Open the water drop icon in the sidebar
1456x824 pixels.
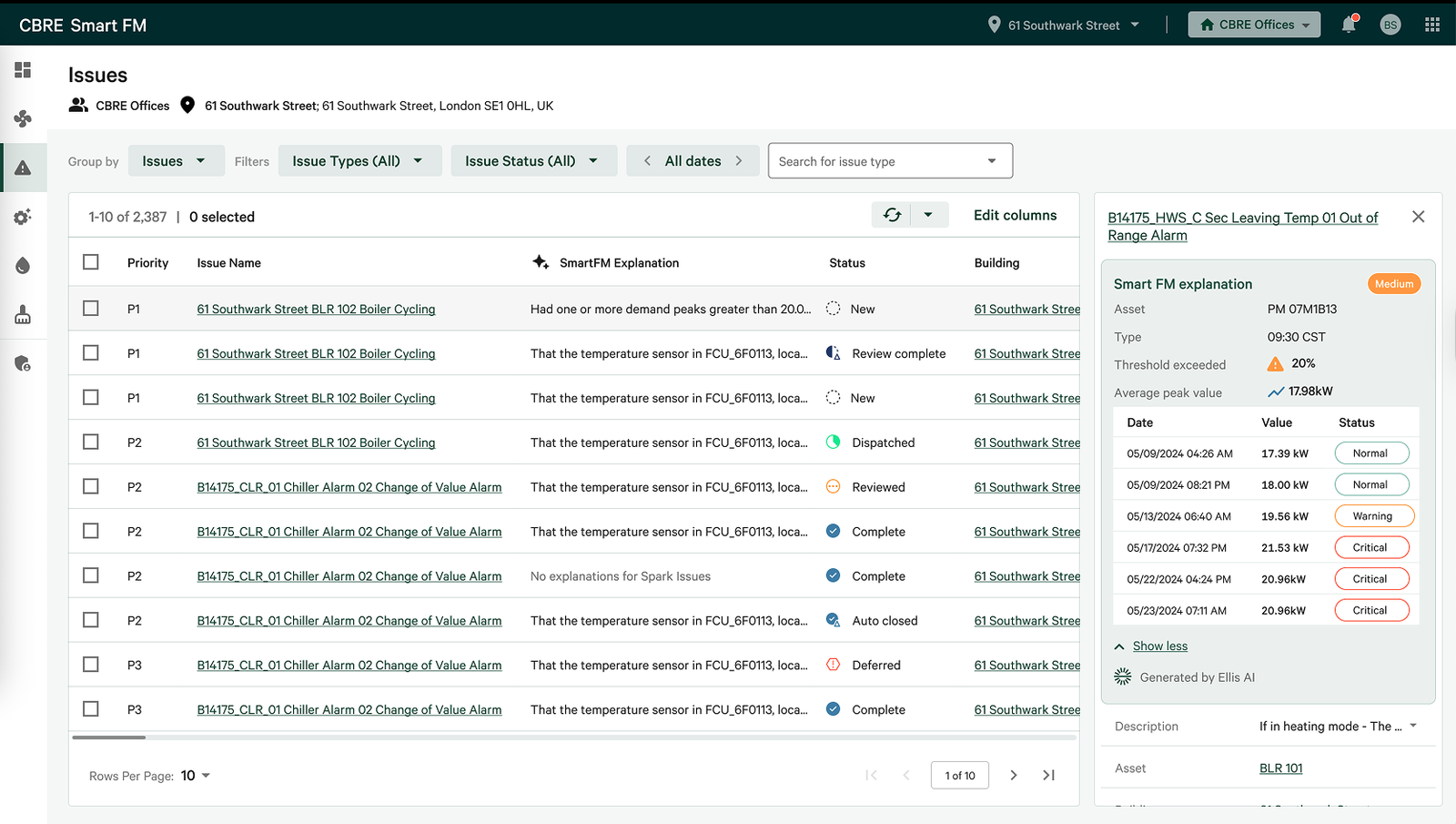(x=23, y=265)
